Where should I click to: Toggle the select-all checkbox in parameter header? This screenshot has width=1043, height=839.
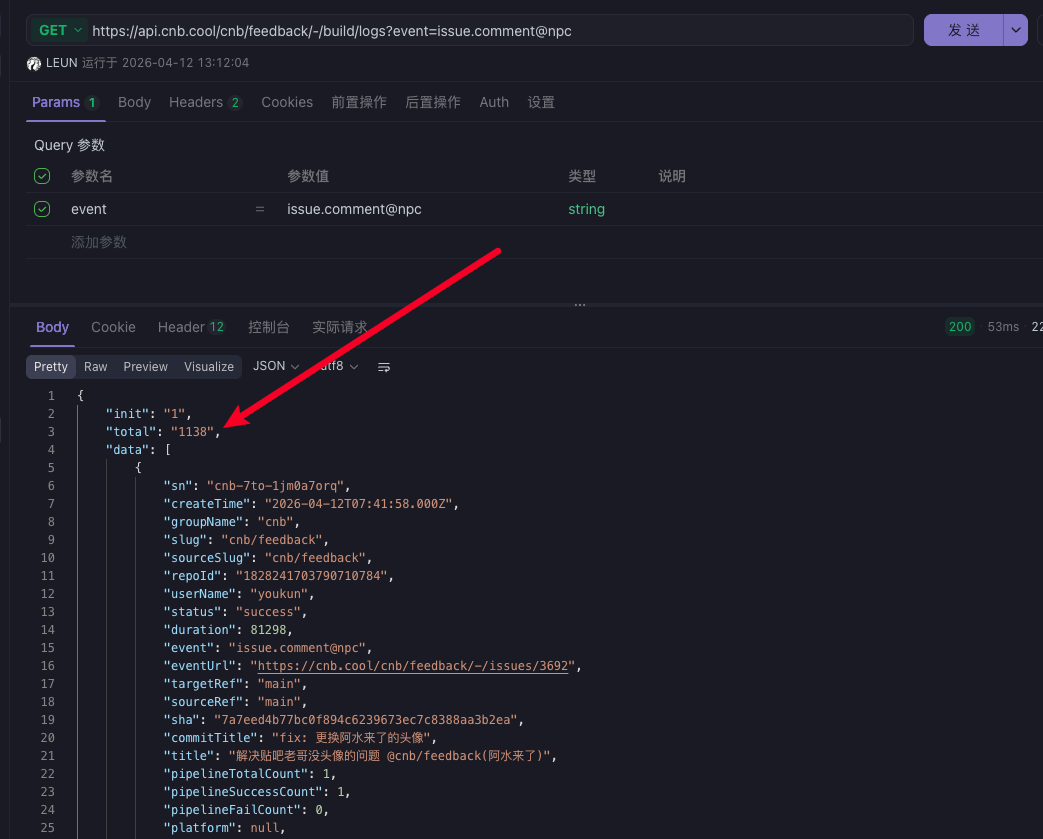click(42, 176)
